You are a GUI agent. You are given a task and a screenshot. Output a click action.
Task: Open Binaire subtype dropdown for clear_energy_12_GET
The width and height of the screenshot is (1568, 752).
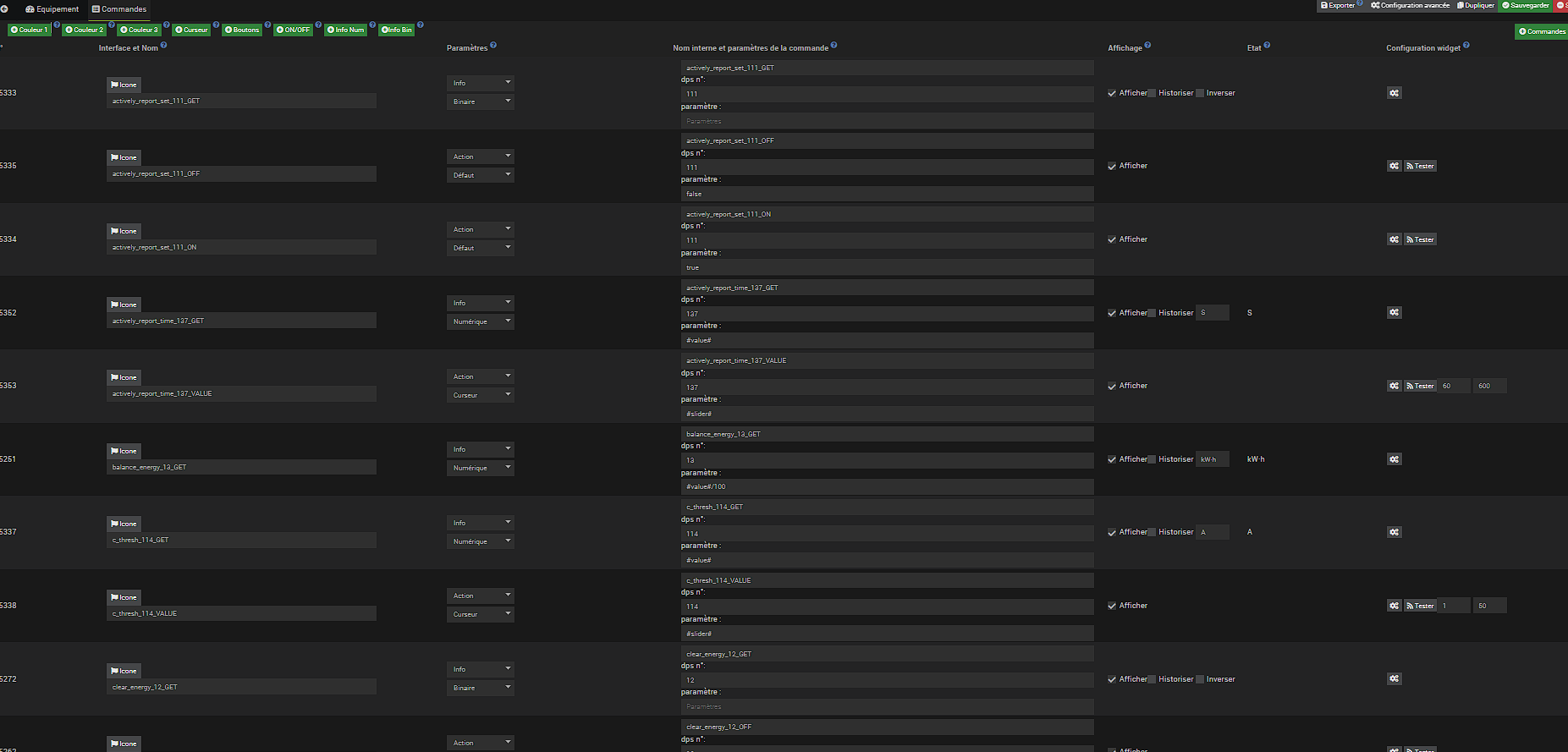tap(481, 688)
